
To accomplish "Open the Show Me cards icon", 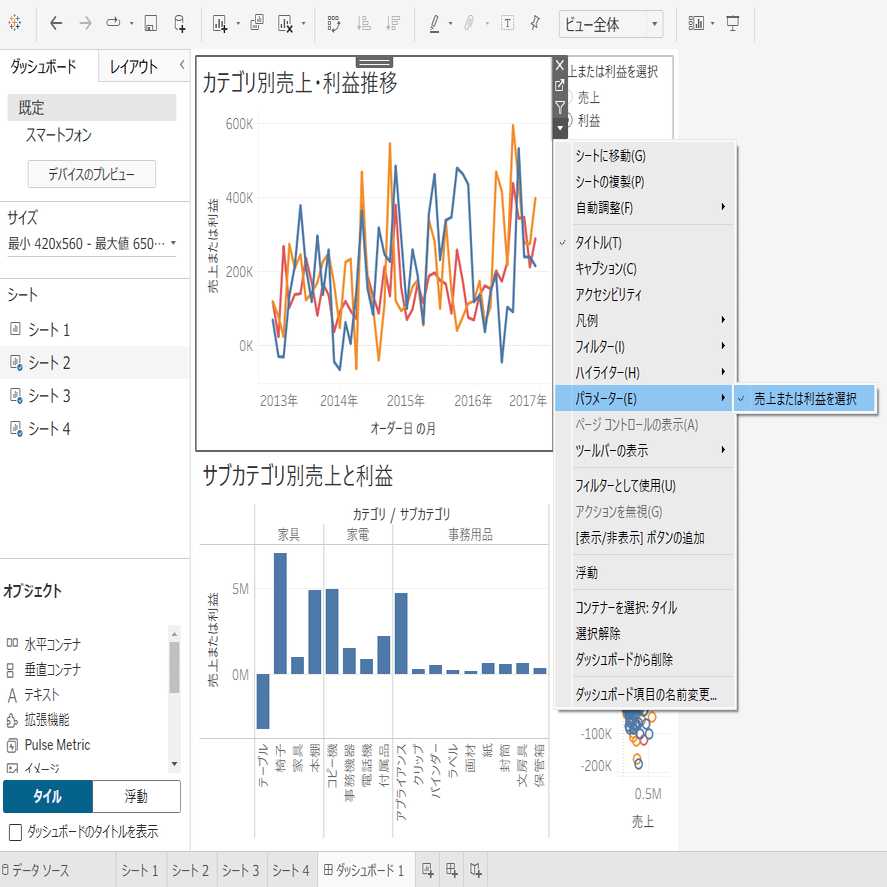I will click(x=696, y=23).
